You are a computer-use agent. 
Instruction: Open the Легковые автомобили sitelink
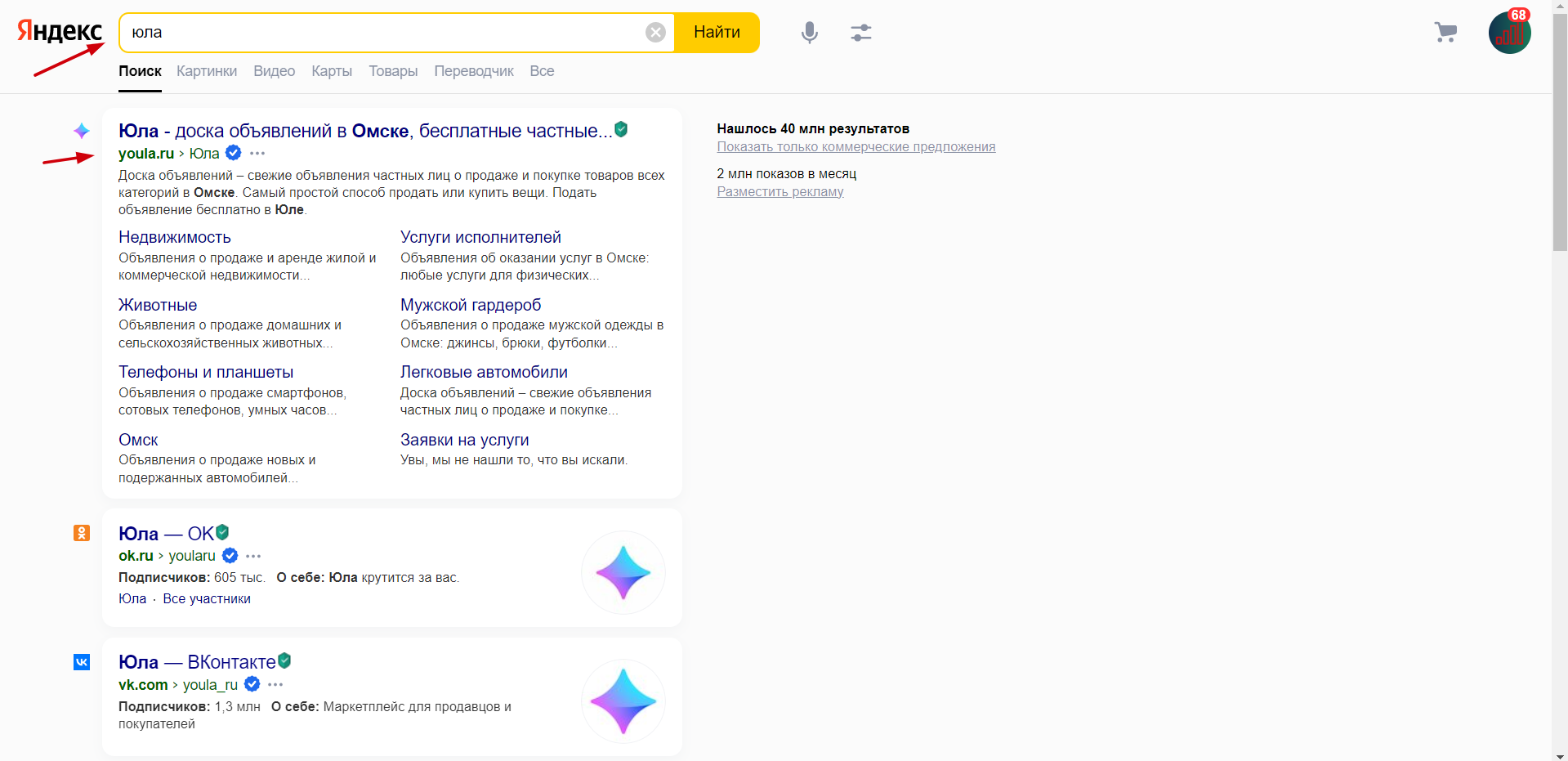tap(484, 372)
